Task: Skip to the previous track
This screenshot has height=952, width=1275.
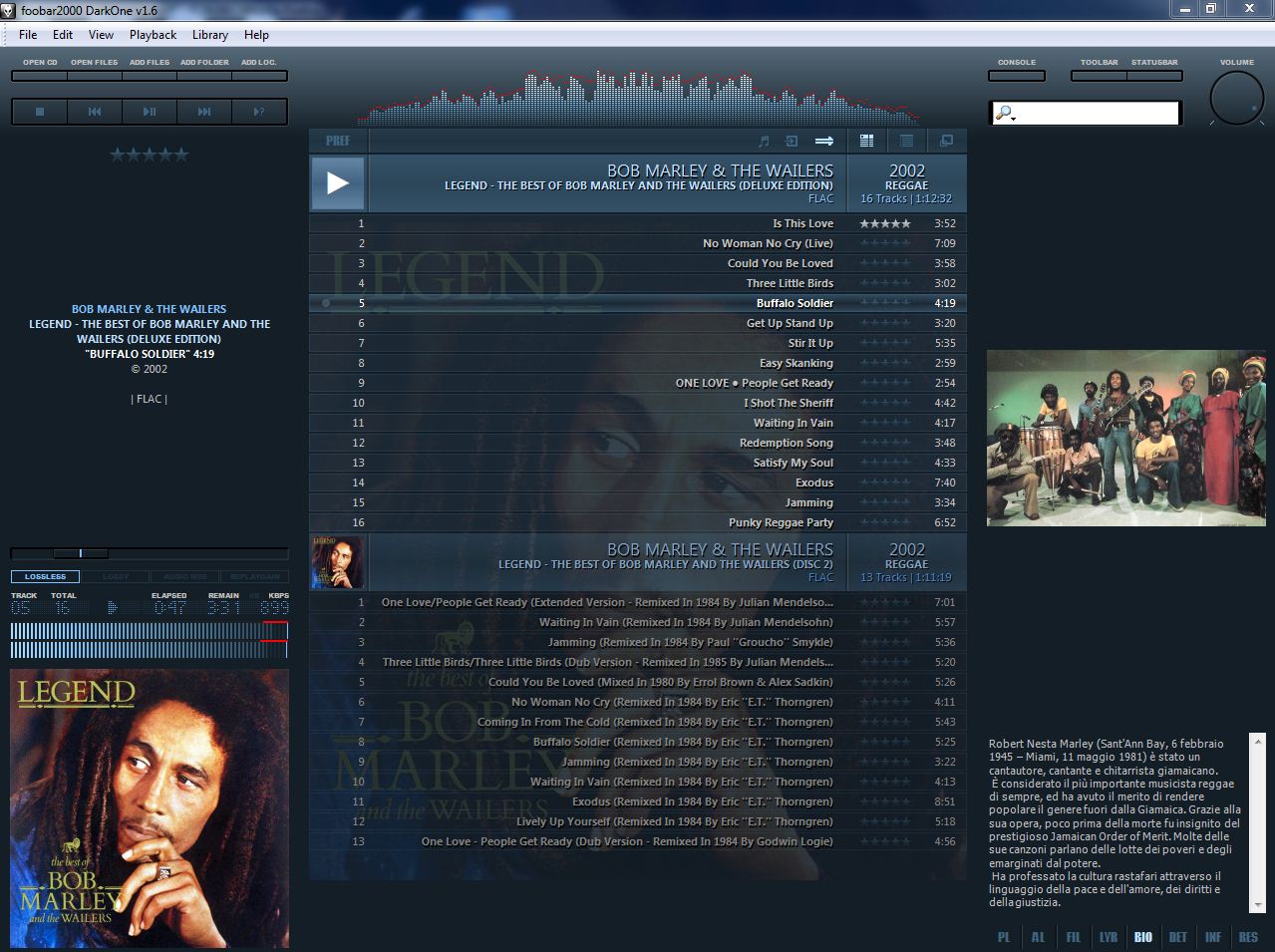Action: coord(95,112)
